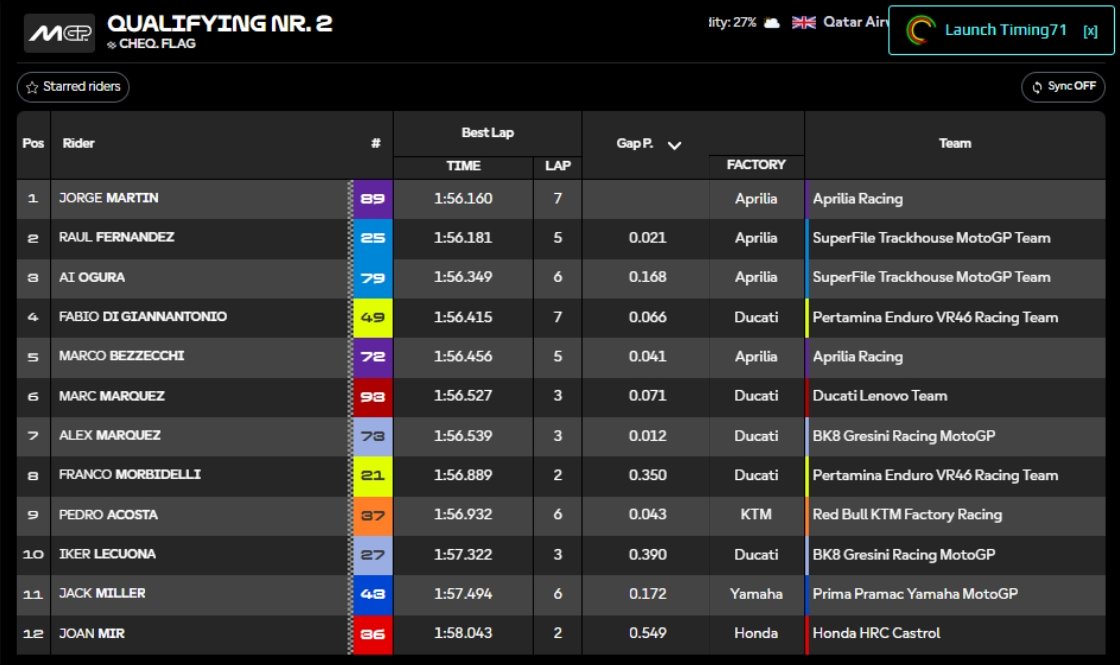The height and width of the screenshot is (665, 1120).
Task: Open rider MARC MARQUEZ
Action: (x=111, y=396)
